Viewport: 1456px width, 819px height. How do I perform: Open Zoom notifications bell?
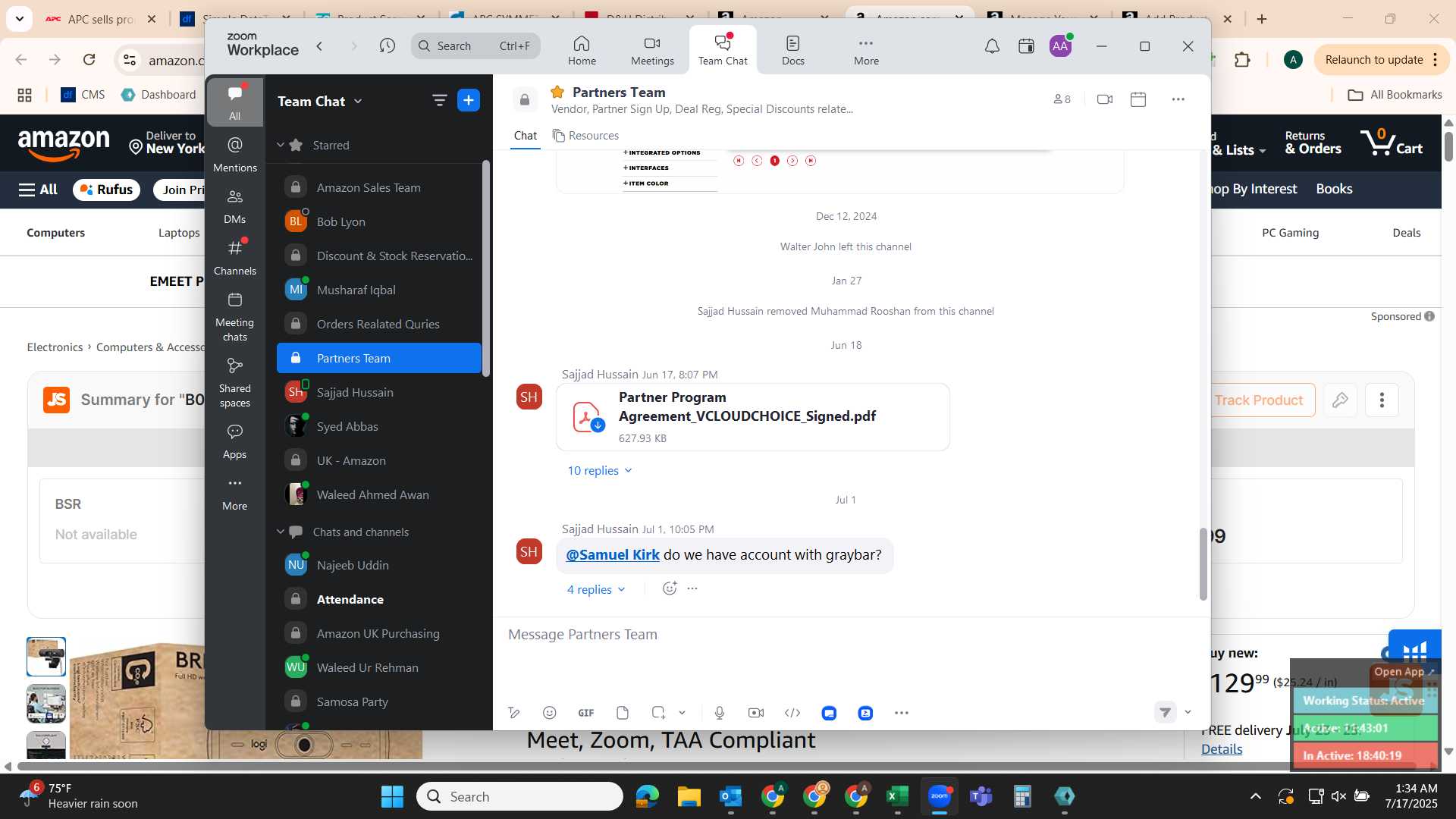[x=992, y=46]
